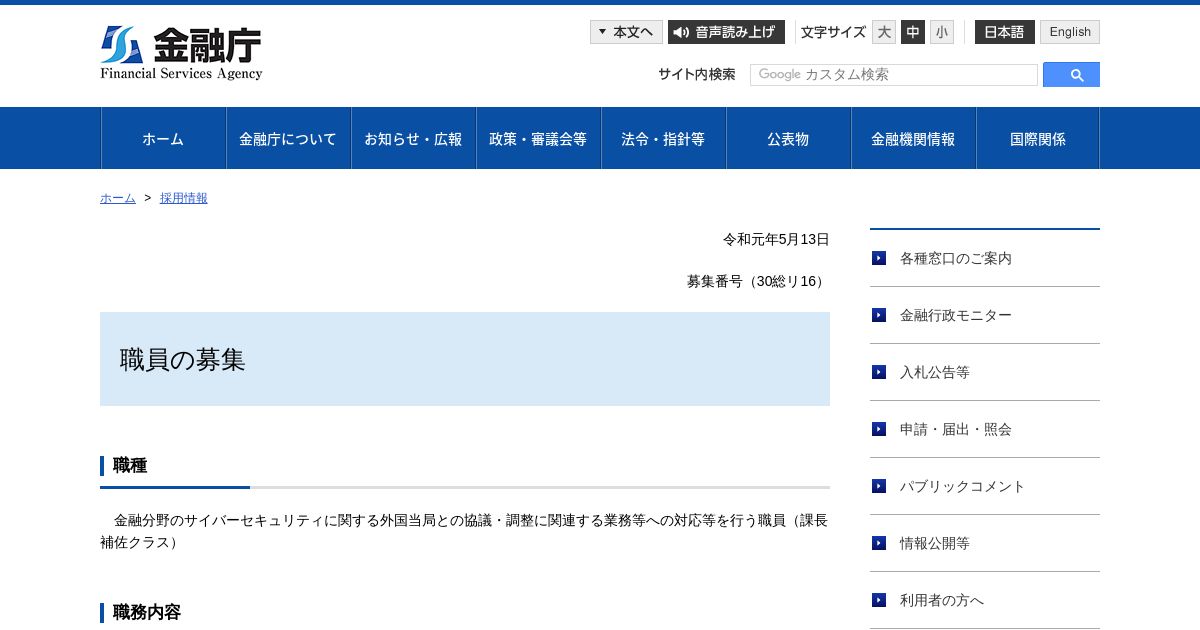Open 金融機関情報 in navigation bar

click(913, 138)
